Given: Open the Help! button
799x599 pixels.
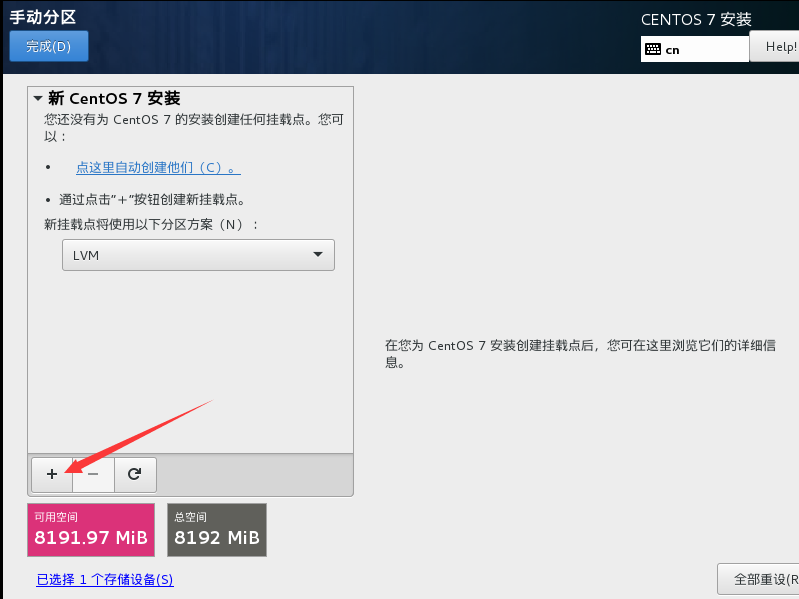Looking at the screenshot, I should [777, 47].
